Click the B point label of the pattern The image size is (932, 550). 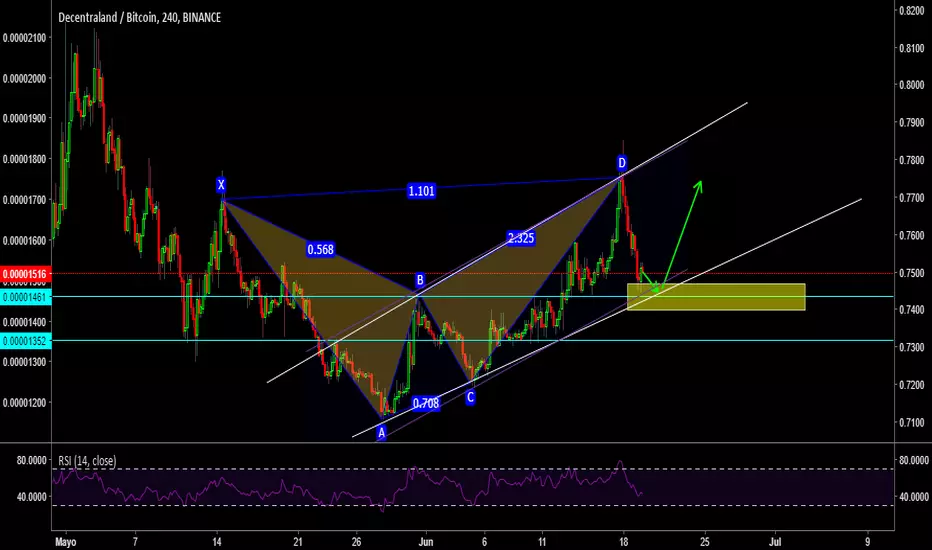click(420, 280)
